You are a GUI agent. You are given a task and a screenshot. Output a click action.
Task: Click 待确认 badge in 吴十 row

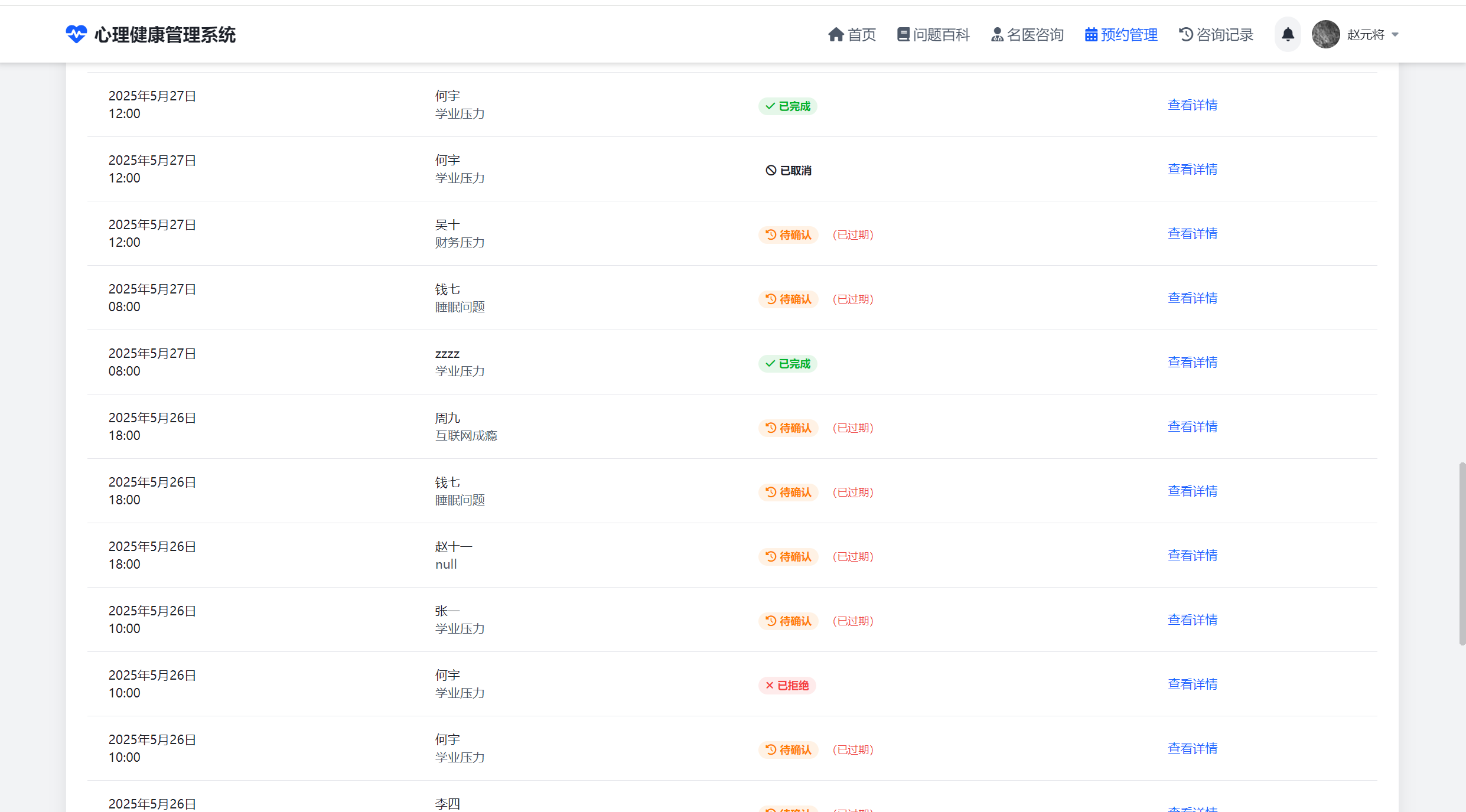point(788,235)
